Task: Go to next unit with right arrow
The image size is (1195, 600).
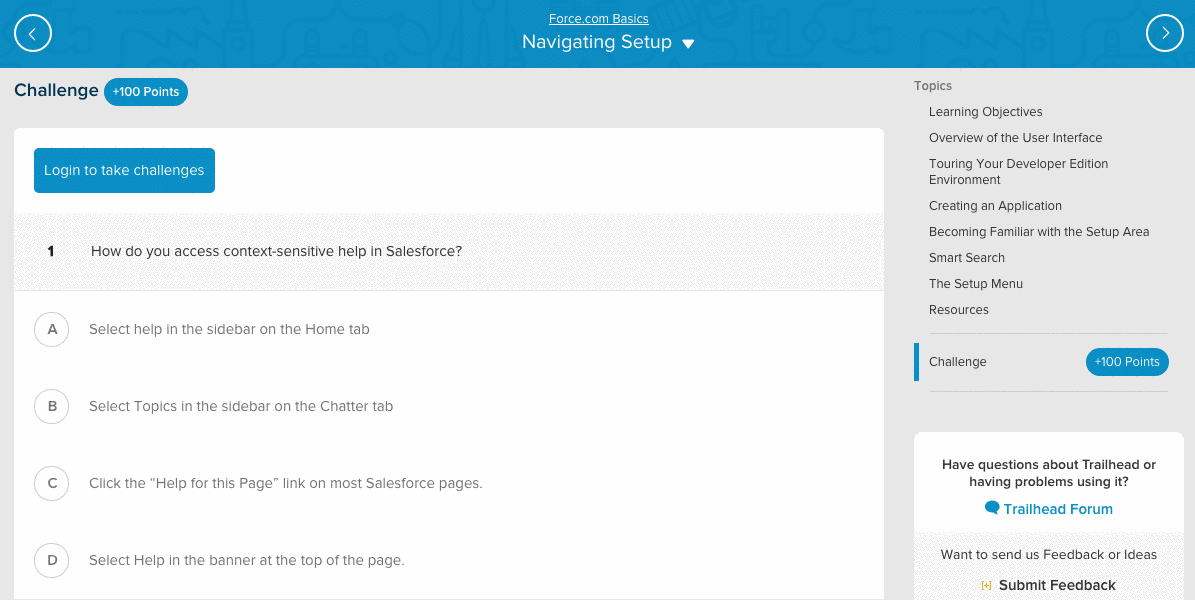Action: [x=1165, y=33]
